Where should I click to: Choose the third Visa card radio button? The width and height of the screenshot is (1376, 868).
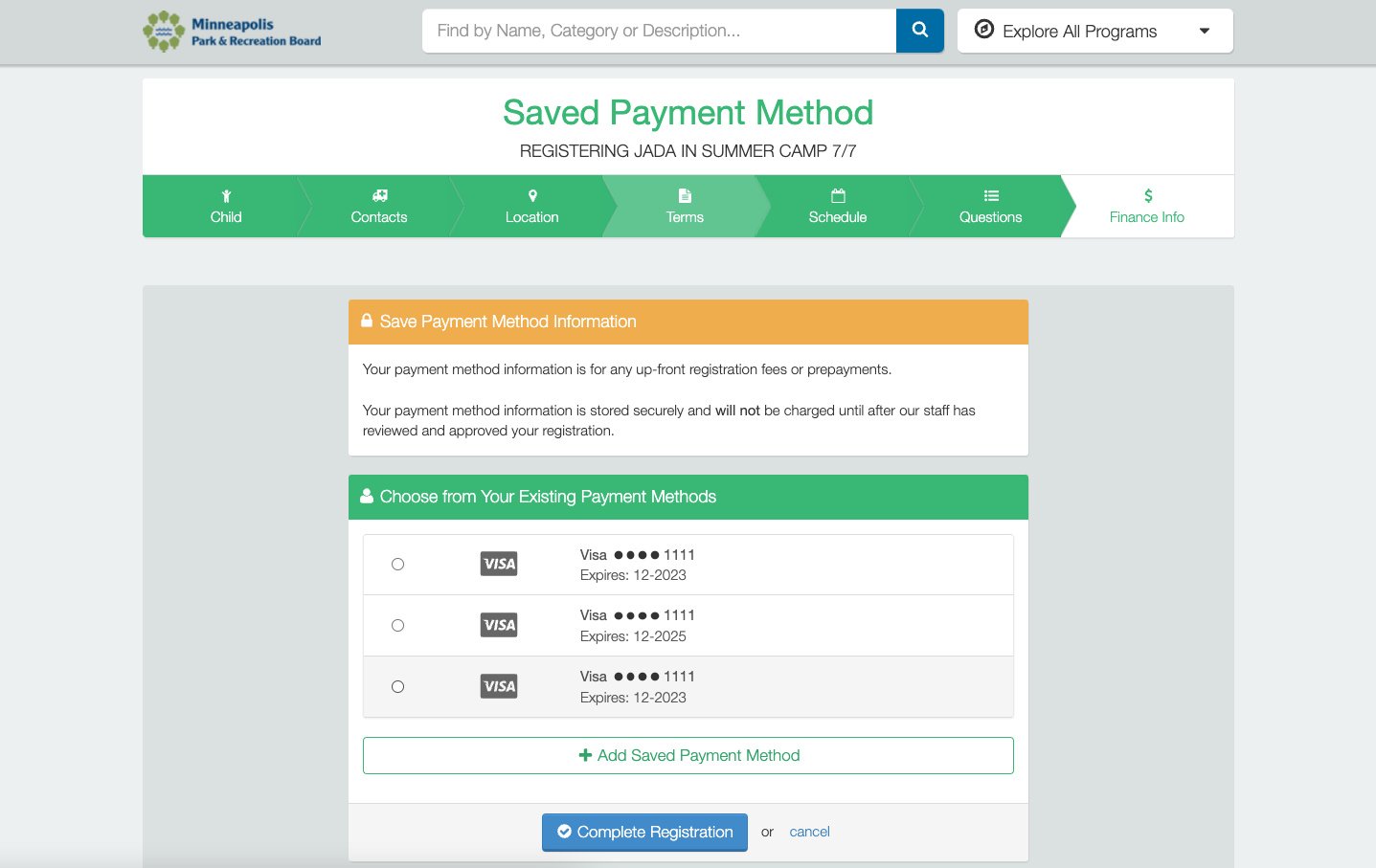397,687
